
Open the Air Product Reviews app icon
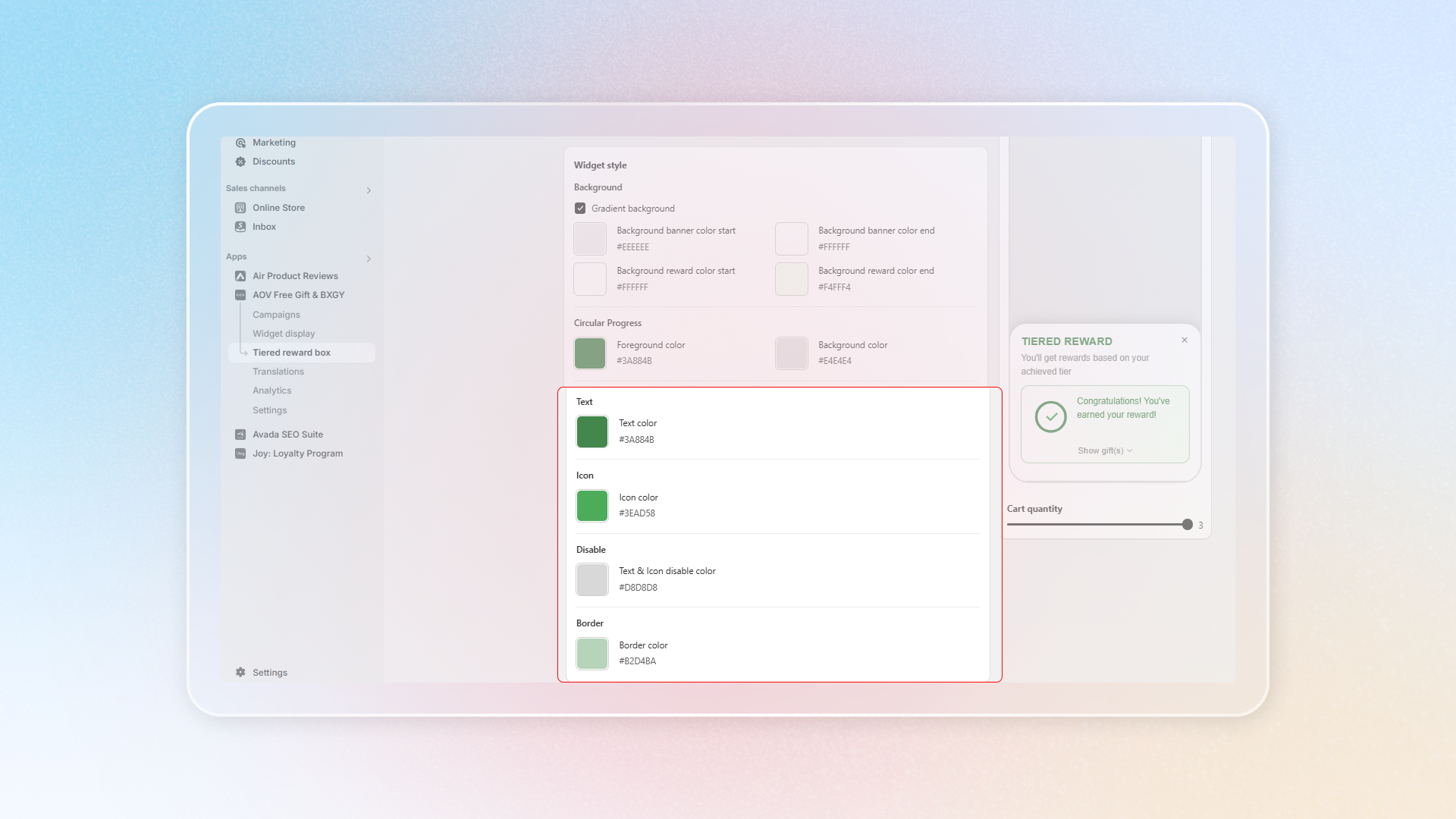240,276
